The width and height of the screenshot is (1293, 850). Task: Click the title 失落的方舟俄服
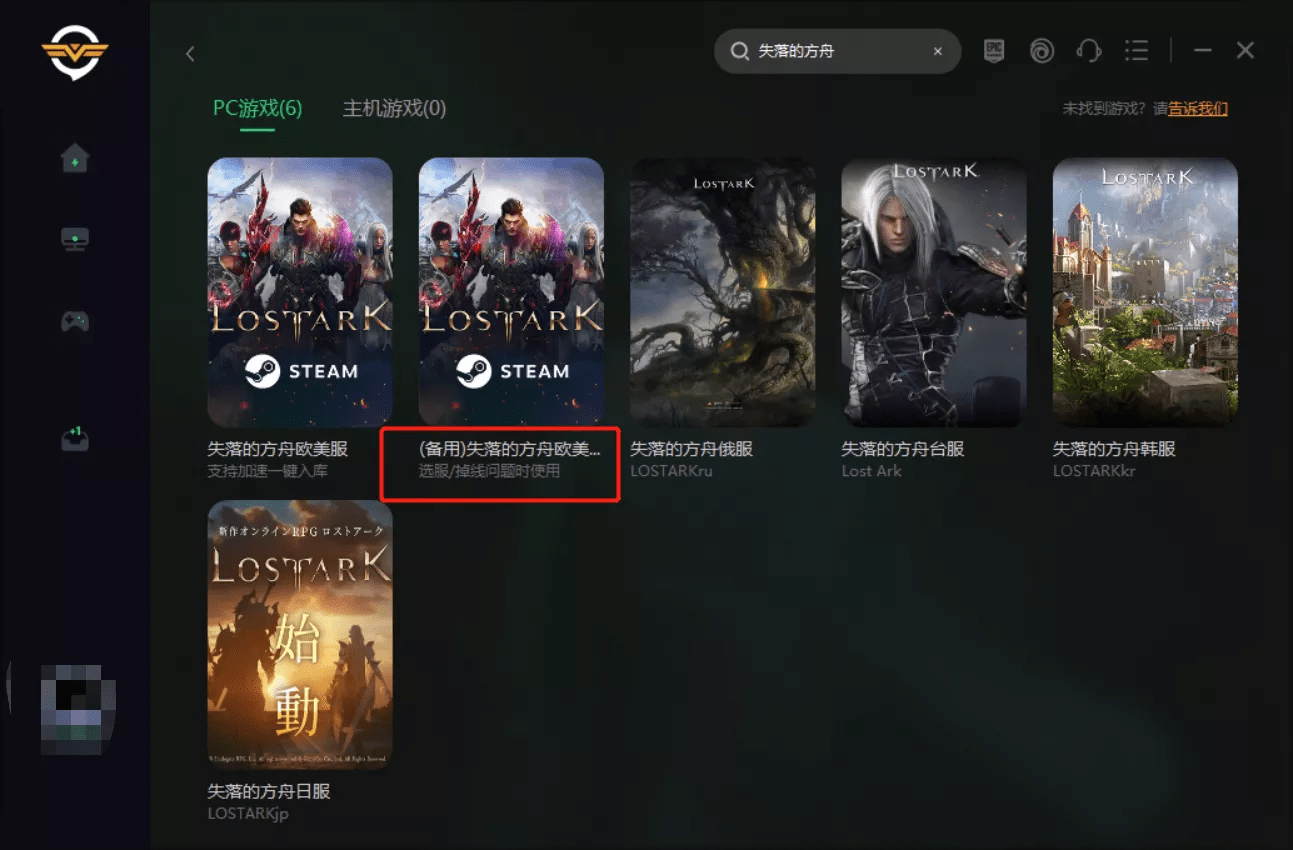click(691, 449)
